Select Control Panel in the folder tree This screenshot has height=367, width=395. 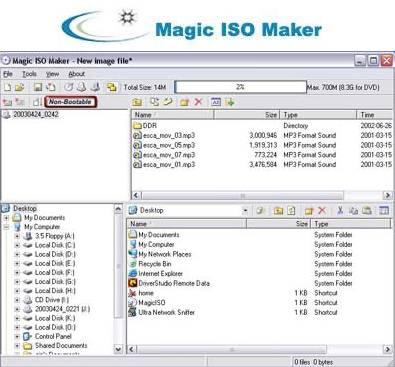coord(53,336)
